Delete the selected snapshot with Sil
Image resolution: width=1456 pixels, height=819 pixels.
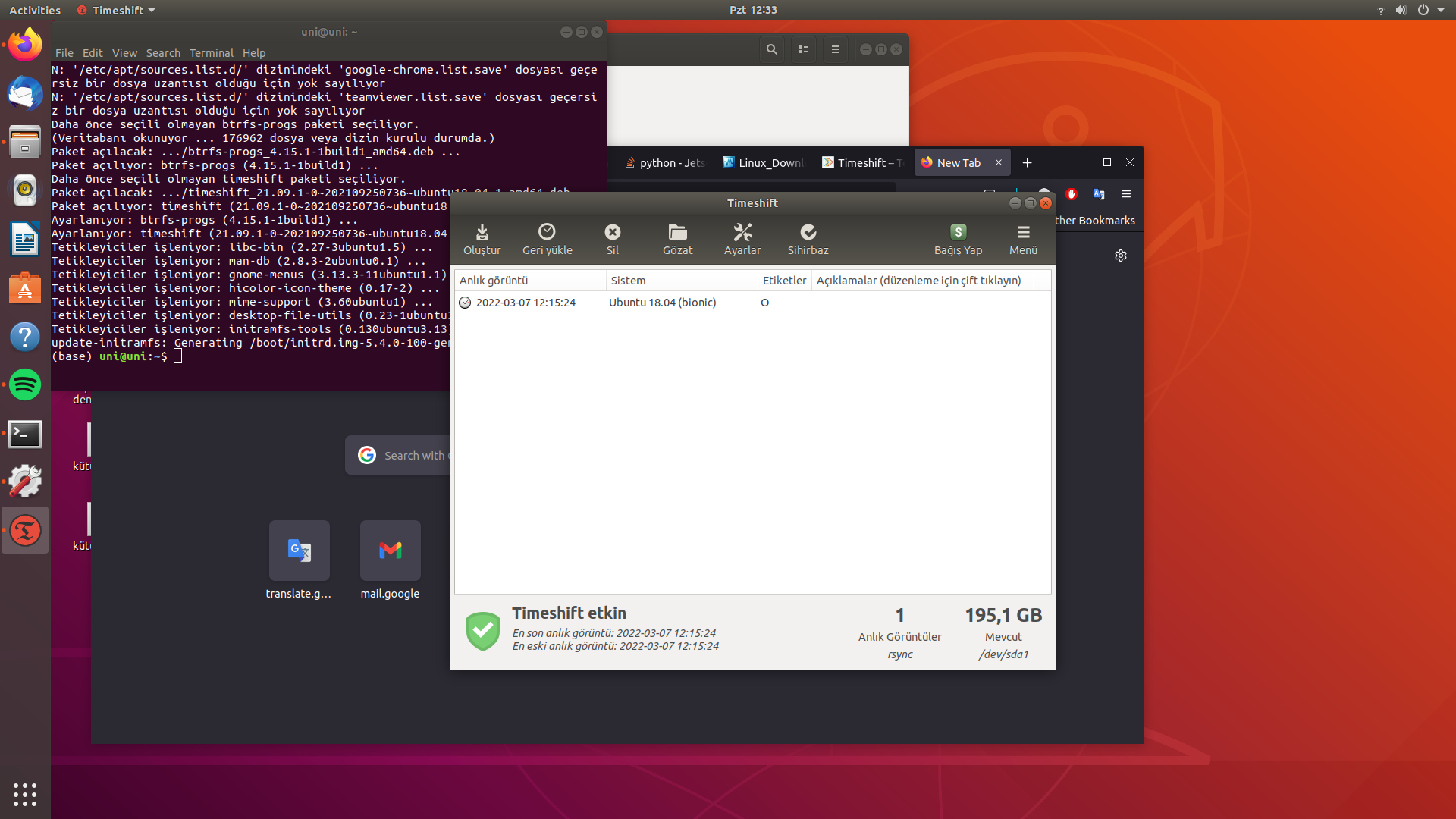click(612, 238)
